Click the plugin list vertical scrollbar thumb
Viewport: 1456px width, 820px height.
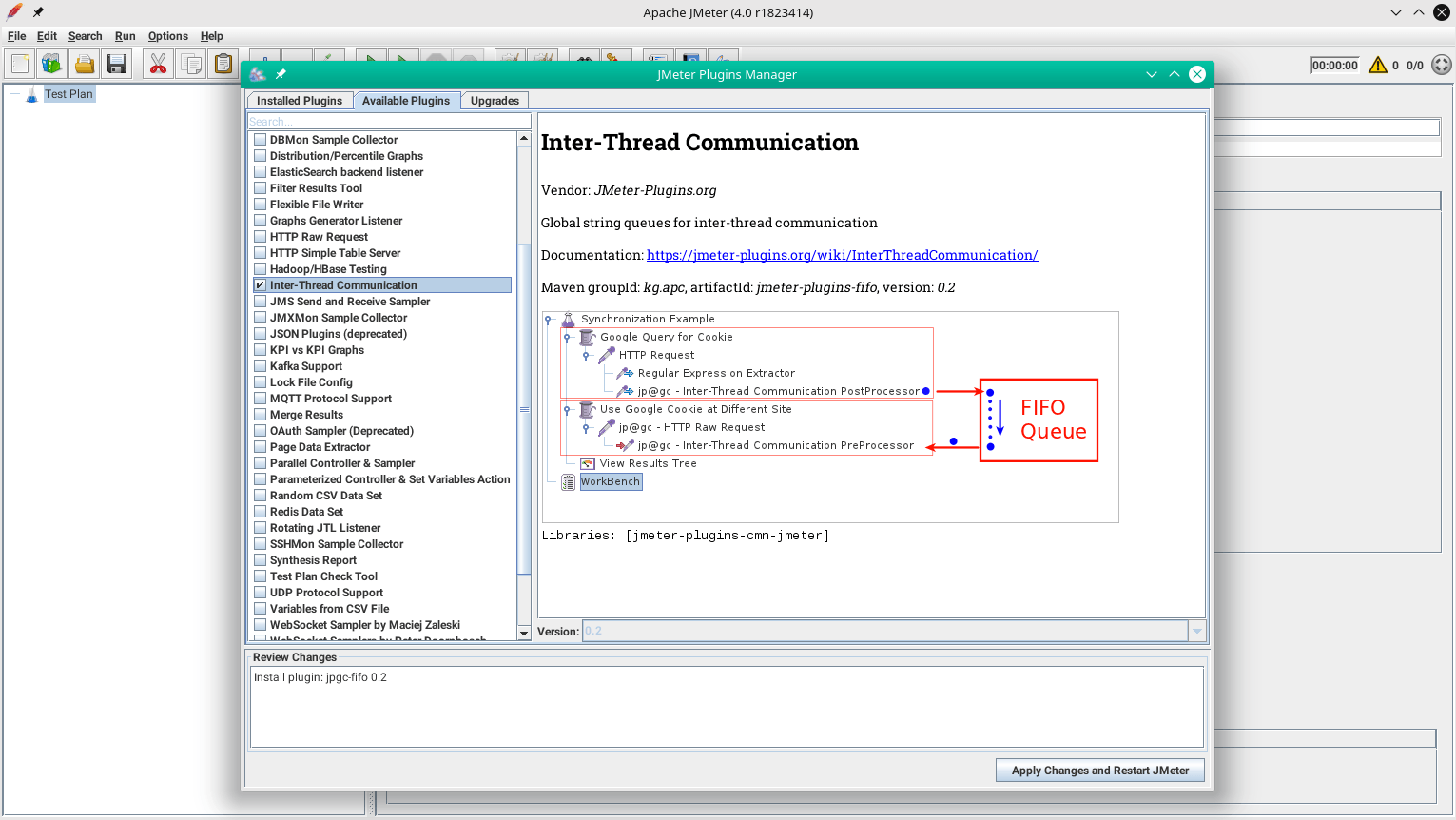[x=523, y=409]
